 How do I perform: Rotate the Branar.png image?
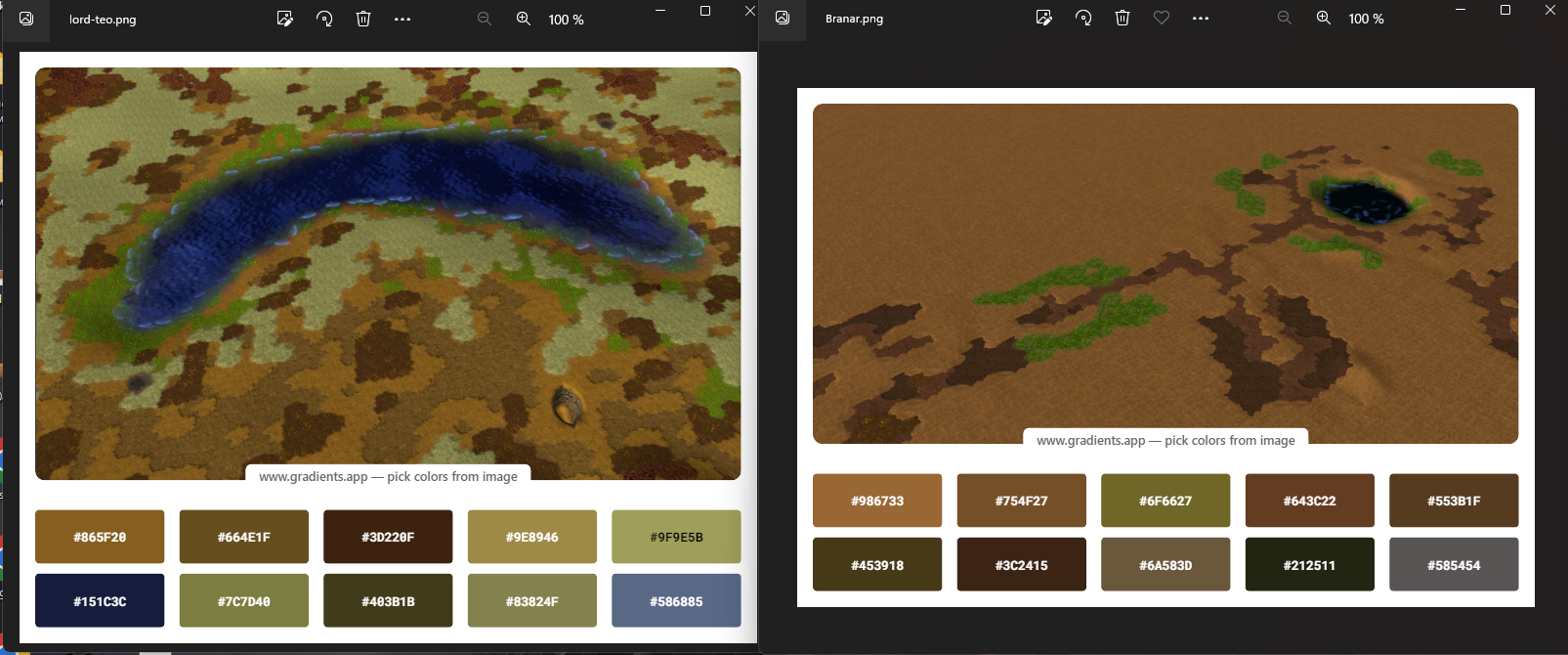point(1083,18)
